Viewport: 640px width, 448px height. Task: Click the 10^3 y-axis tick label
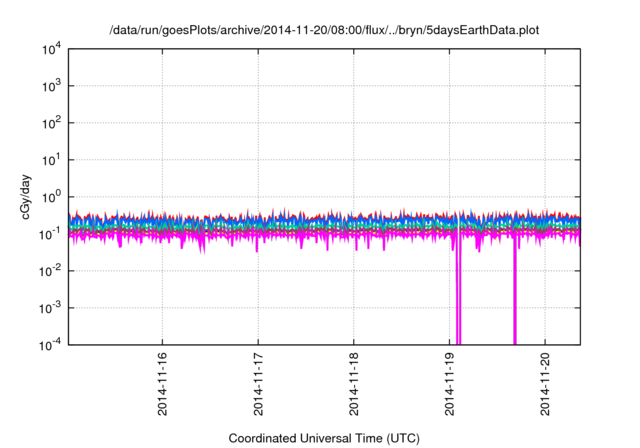coord(51,86)
